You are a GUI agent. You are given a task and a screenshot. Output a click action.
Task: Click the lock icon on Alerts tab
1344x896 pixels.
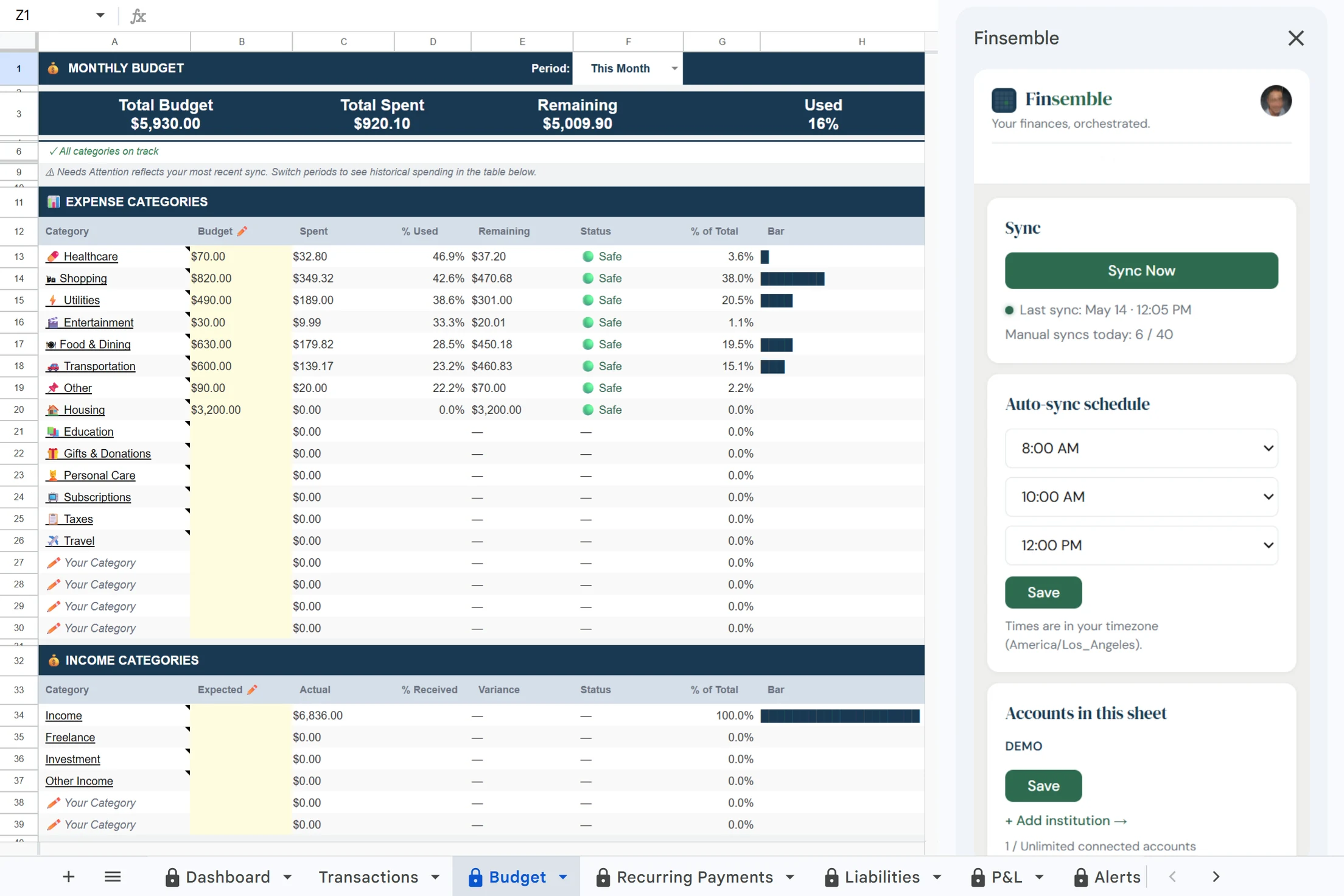(x=1081, y=877)
